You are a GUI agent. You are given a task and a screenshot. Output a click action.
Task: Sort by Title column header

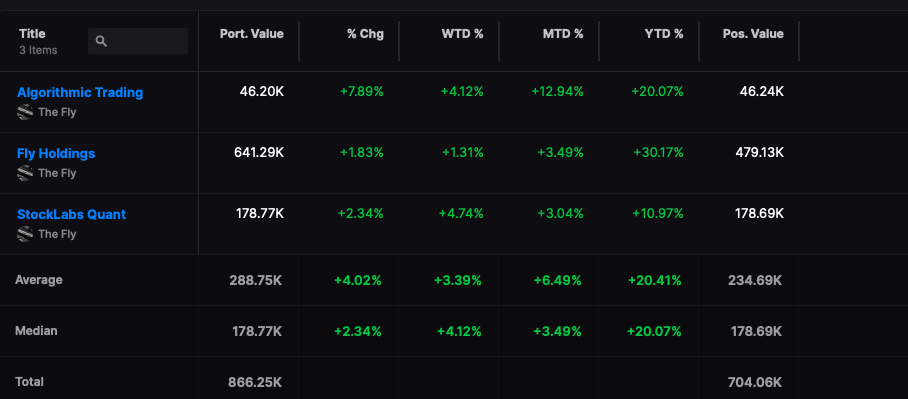32,34
